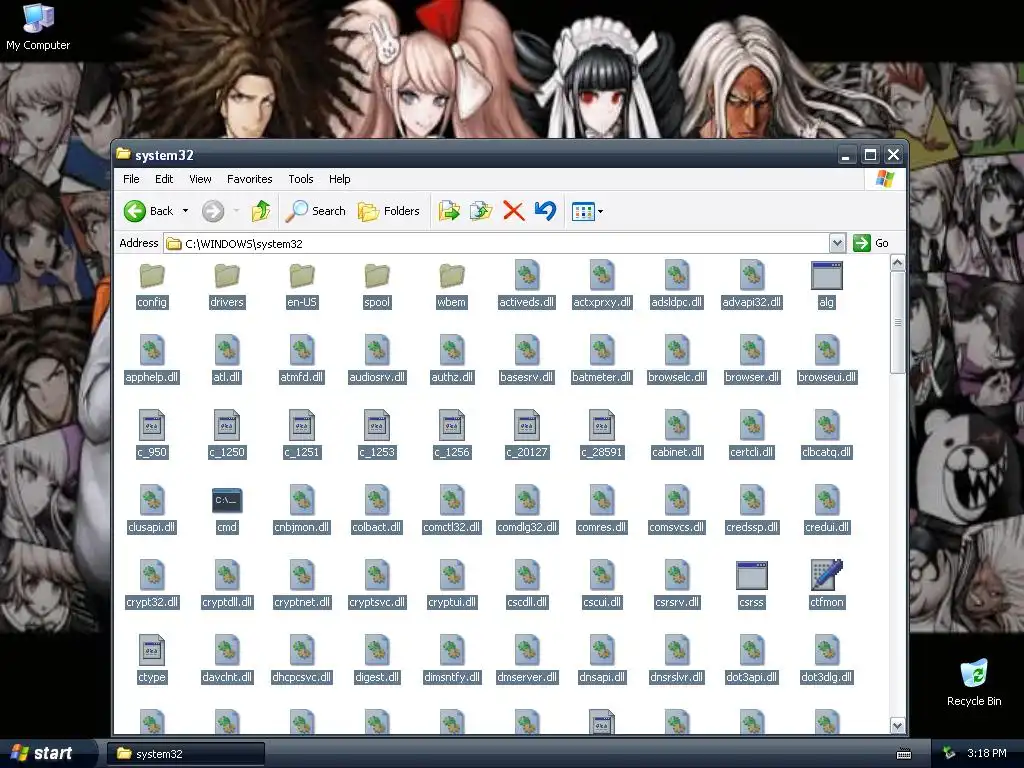Viewport: 1024px width, 768px height.
Task: Toggle the Folders pane
Action: pos(389,211)
